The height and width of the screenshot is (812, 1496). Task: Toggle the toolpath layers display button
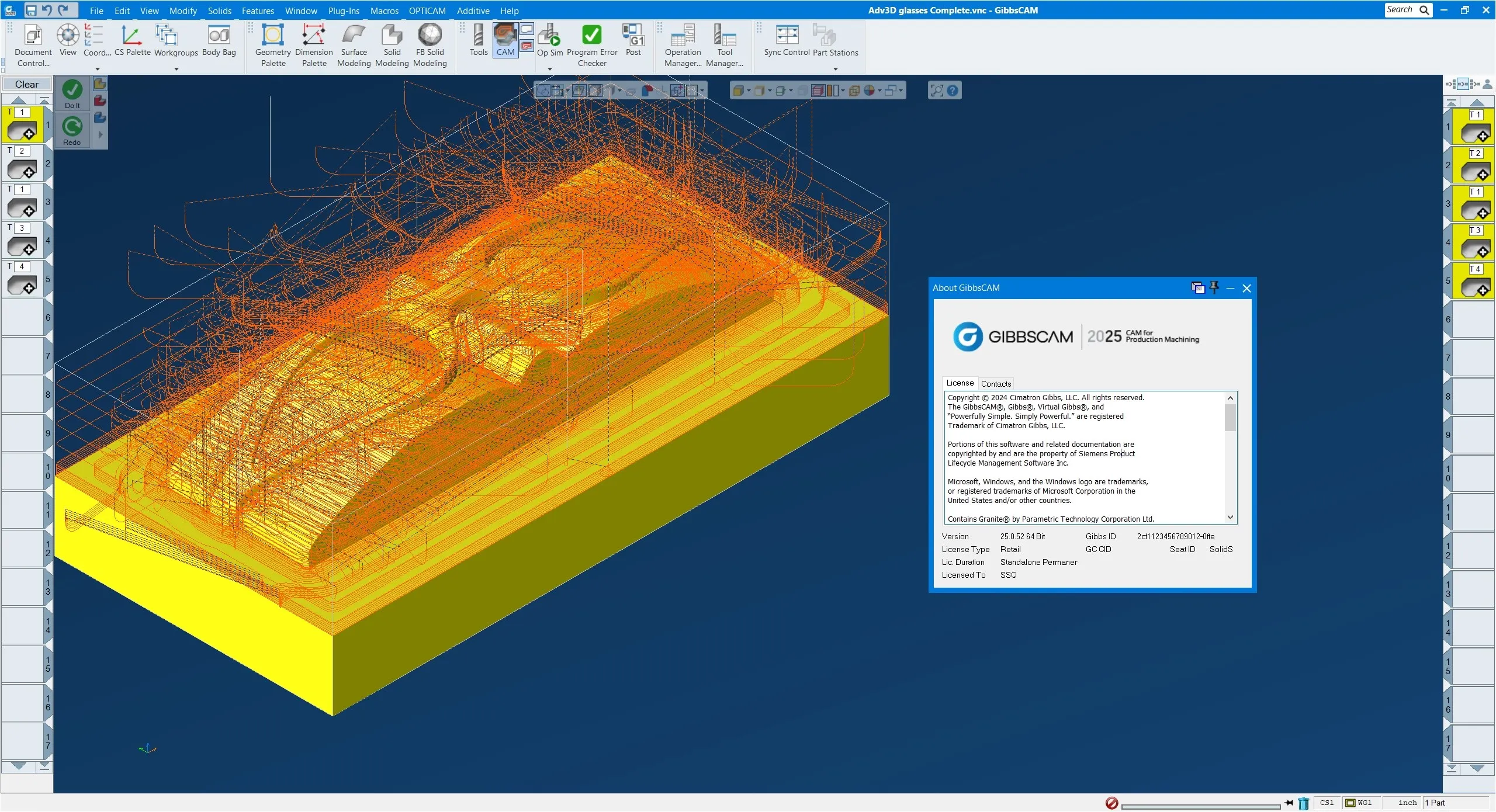click(818, 91)
